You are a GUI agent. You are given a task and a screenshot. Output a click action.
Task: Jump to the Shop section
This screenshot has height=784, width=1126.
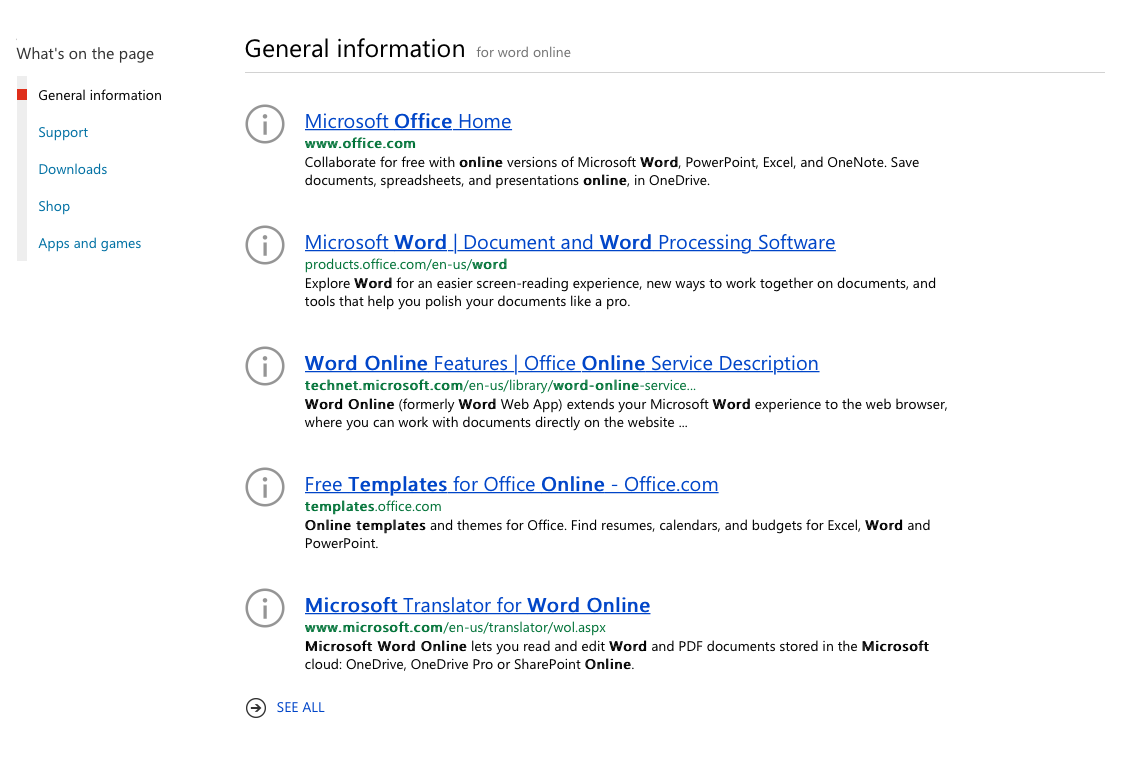(54, 207)
